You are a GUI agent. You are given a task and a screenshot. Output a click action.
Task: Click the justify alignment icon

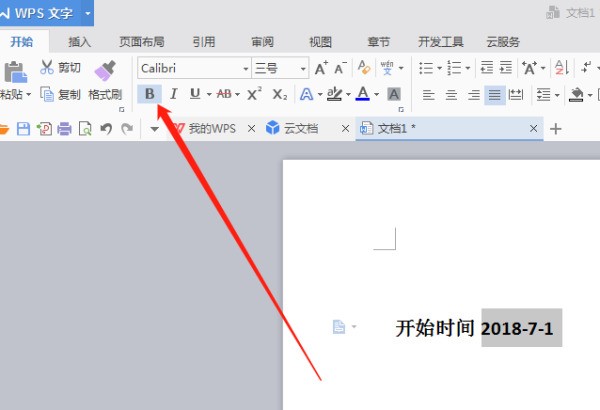[x=495, y=95]
